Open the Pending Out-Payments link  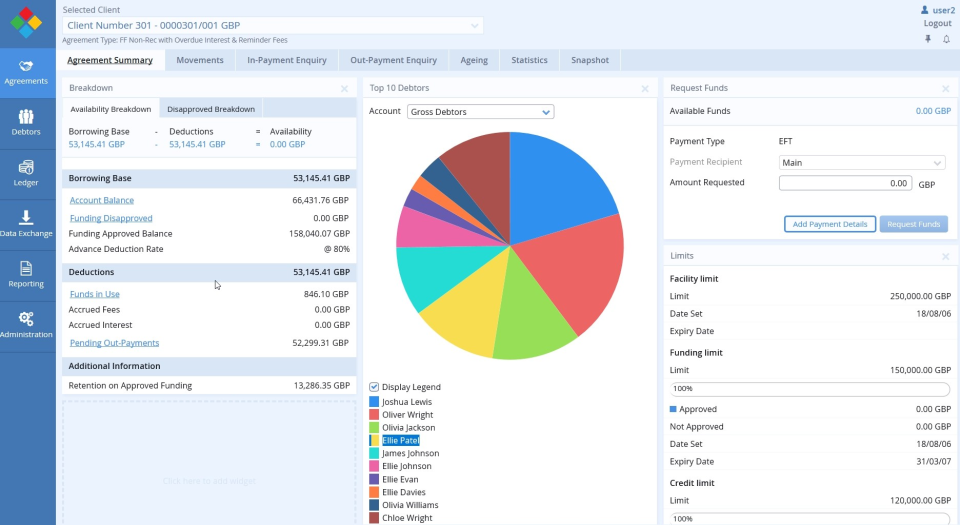[114, 343]
